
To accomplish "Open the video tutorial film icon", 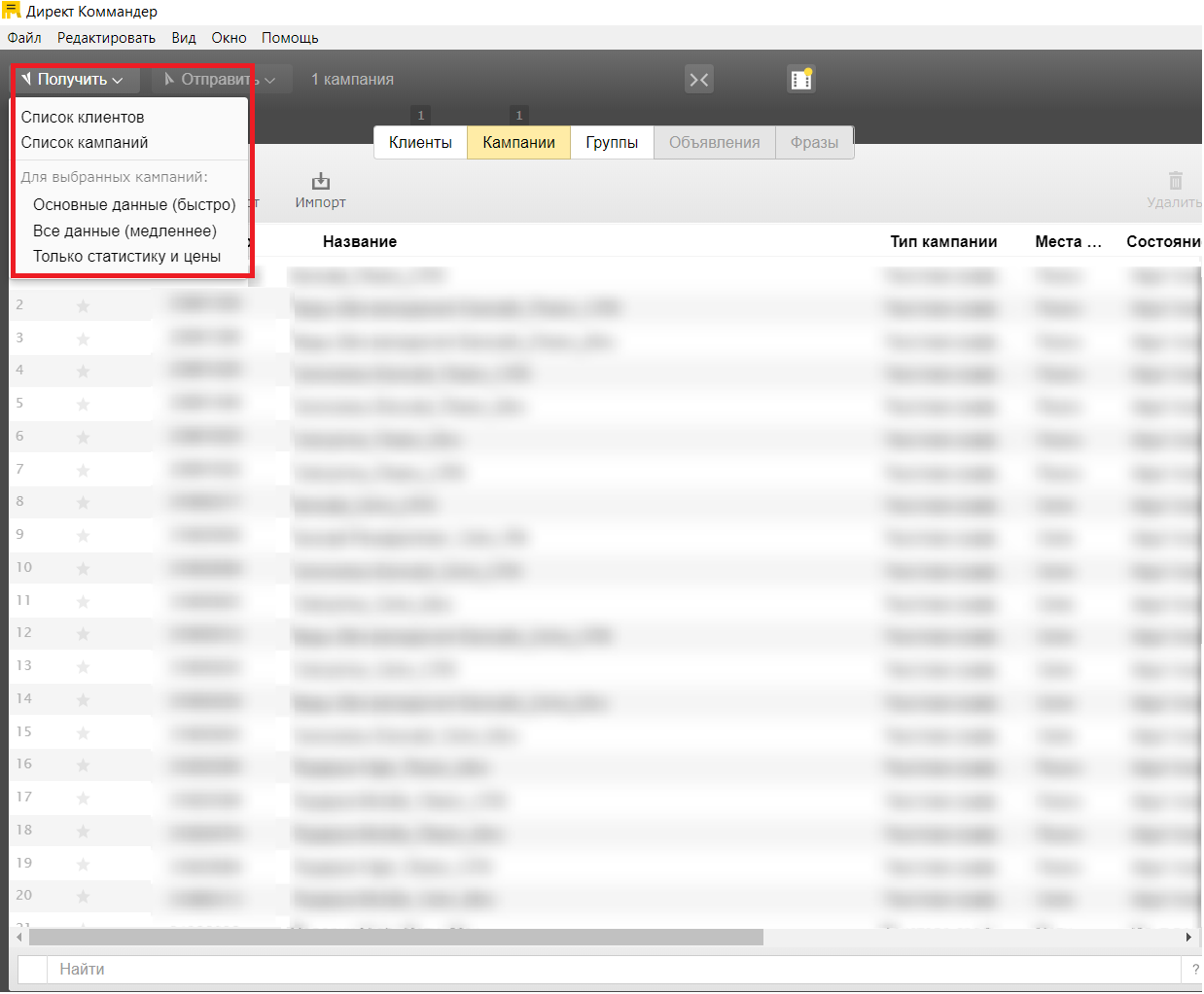I will click(x=800, y=80).
